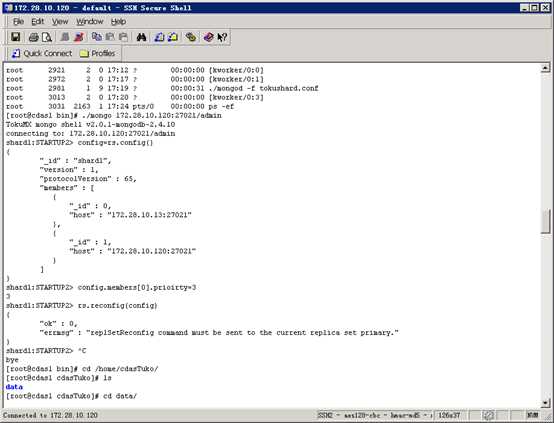
Task: Open Find with the binoculars icon
Action: coord(141,37)
